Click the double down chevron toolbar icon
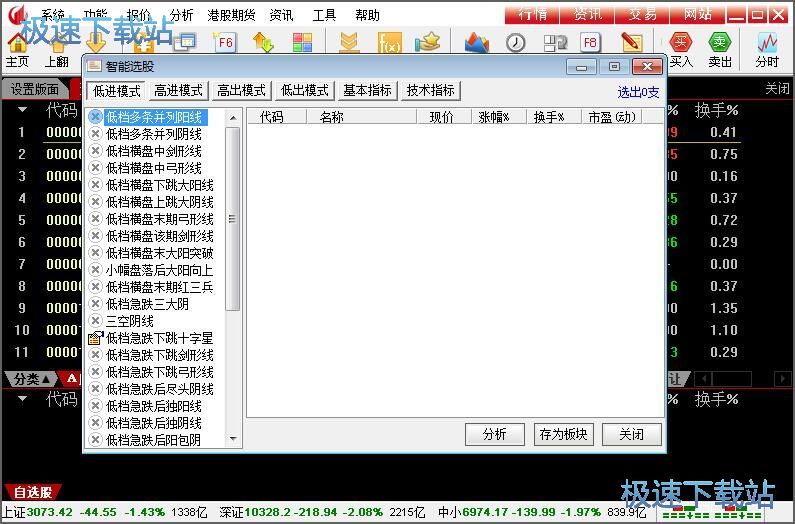The width and height of the screenshot is (795, 524). (x=349, y=43)
